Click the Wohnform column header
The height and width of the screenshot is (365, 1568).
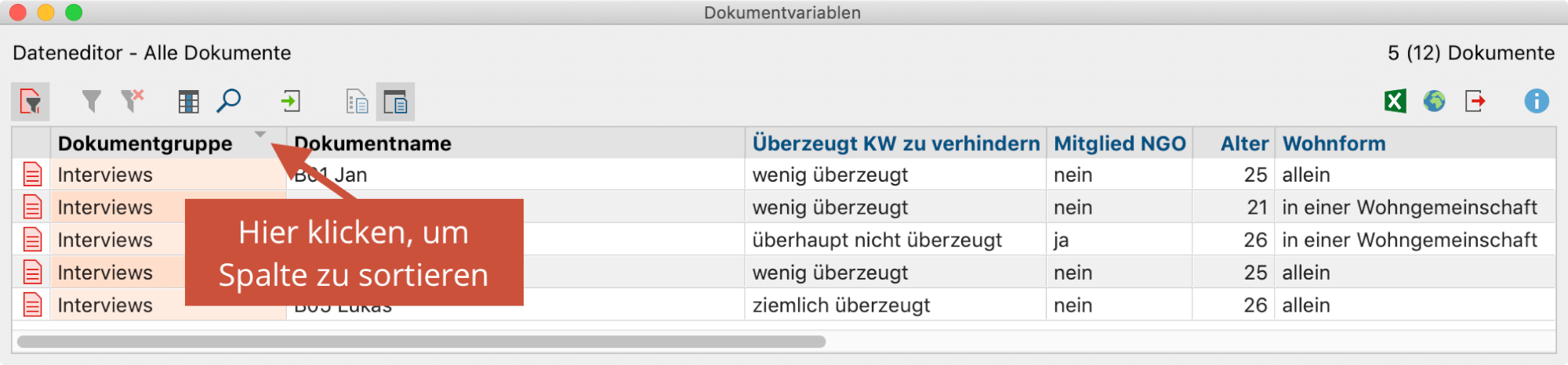1334,143
